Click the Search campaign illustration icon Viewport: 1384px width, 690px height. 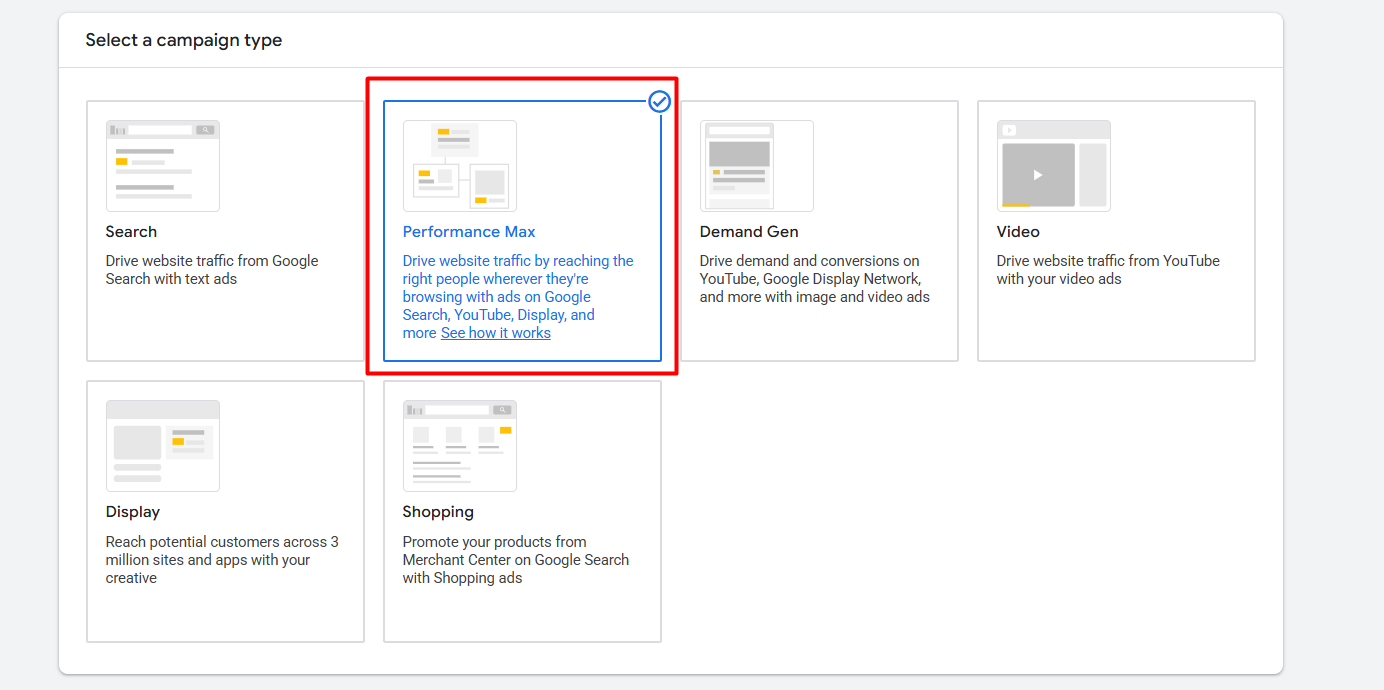(x=162, y=166)
